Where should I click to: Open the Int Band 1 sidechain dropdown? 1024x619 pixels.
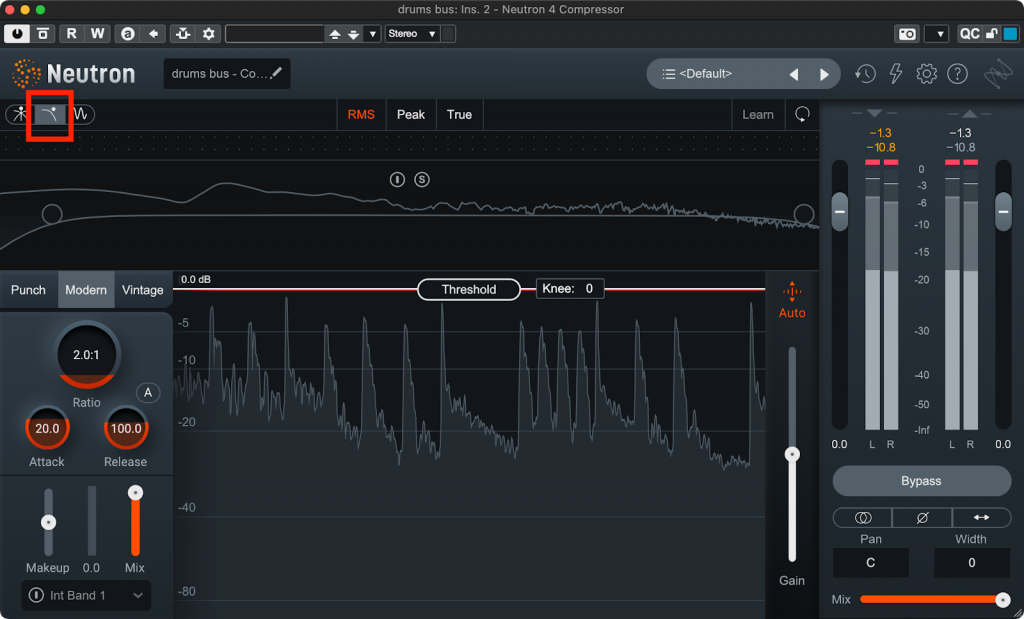(x=86, y=595)
